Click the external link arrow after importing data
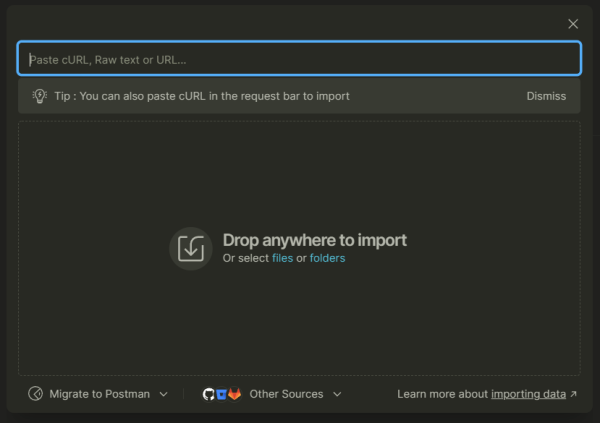The image size is (600, 423). 573,394
